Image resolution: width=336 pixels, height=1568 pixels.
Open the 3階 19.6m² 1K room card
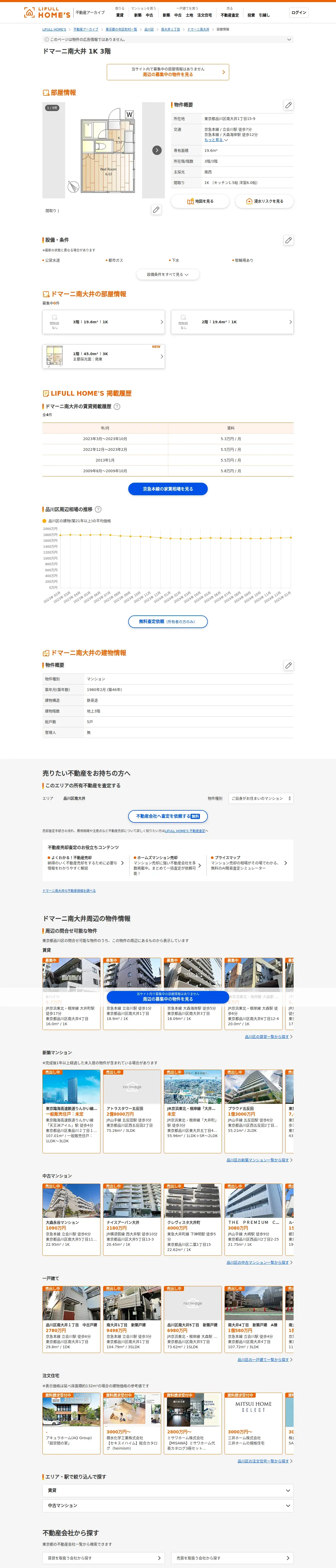[104, 322]
